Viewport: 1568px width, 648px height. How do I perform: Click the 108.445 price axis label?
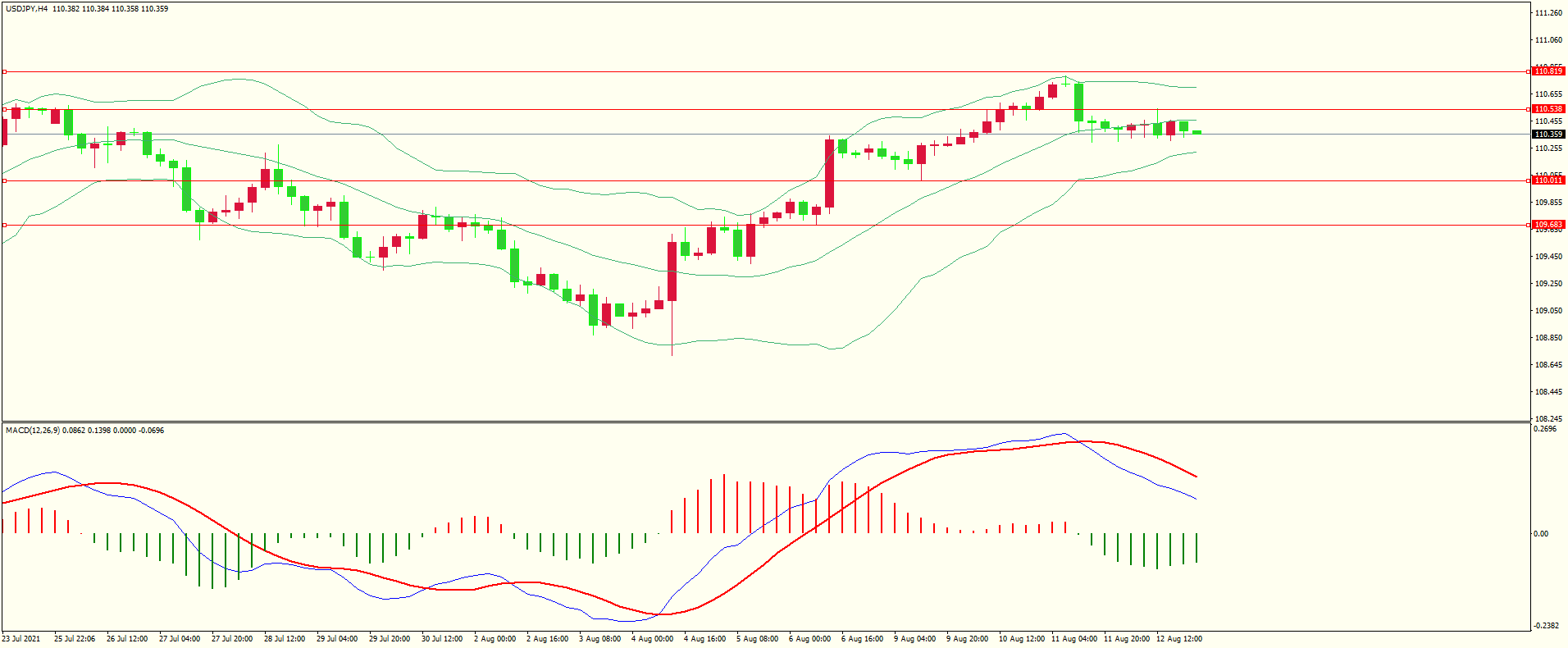(1548, 392)
